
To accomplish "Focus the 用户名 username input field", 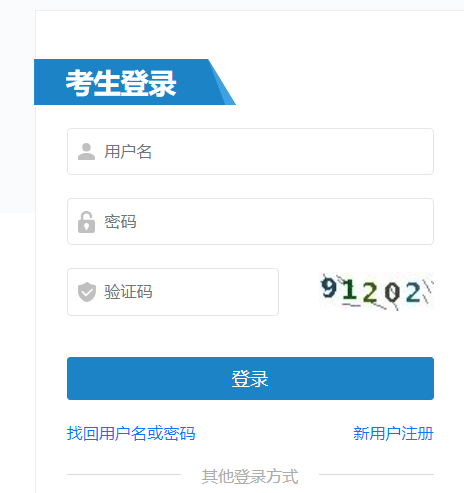I will coord(250,151).
